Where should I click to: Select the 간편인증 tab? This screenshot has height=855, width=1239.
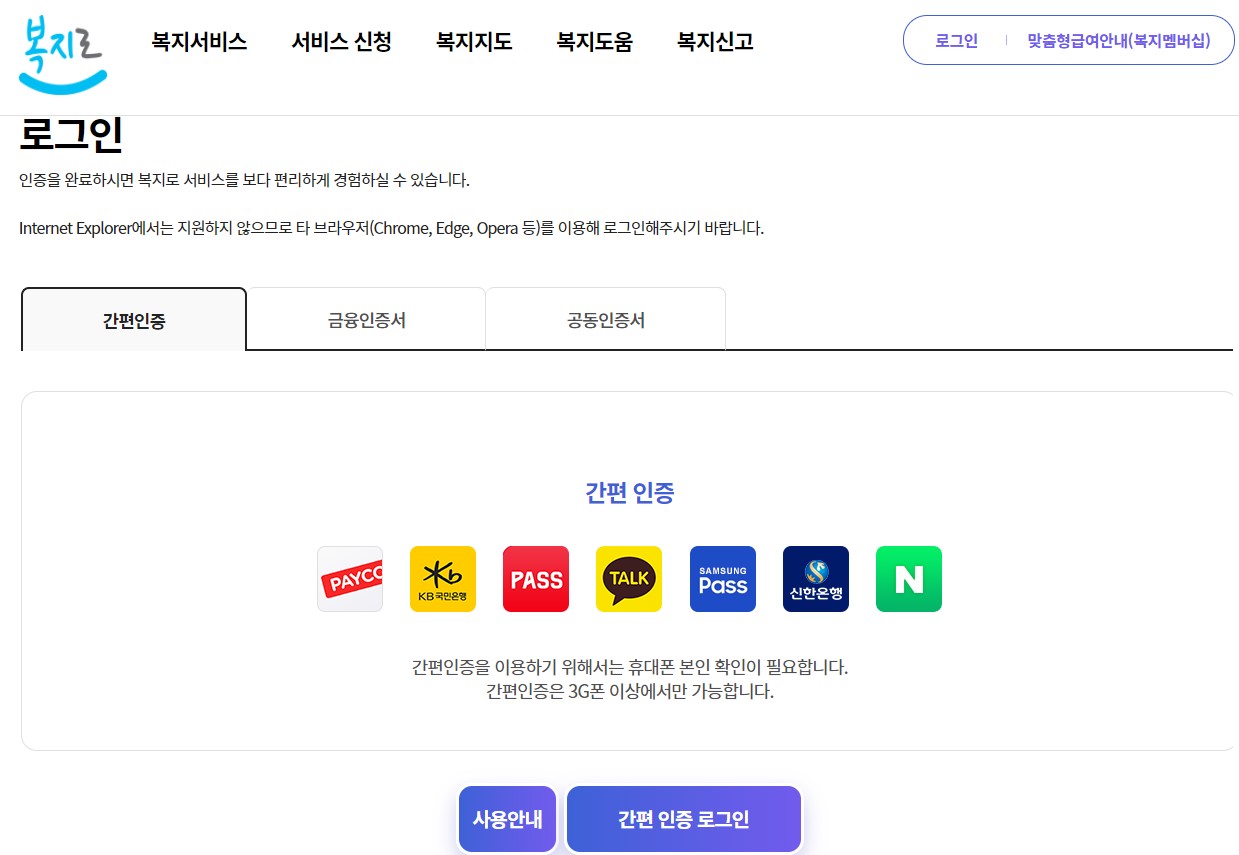[x=133, y=318]
